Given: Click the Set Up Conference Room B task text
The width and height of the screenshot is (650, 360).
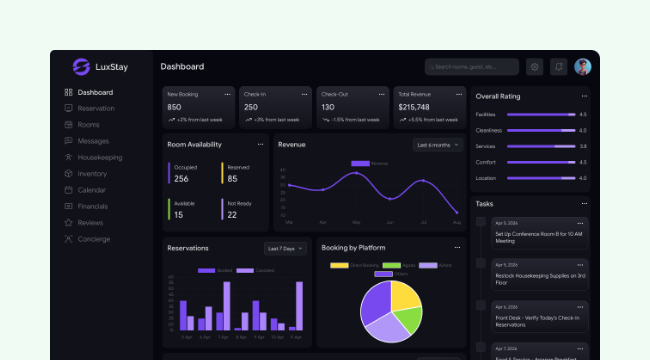Looking at the screenshot, I should (x=539, y=238).
